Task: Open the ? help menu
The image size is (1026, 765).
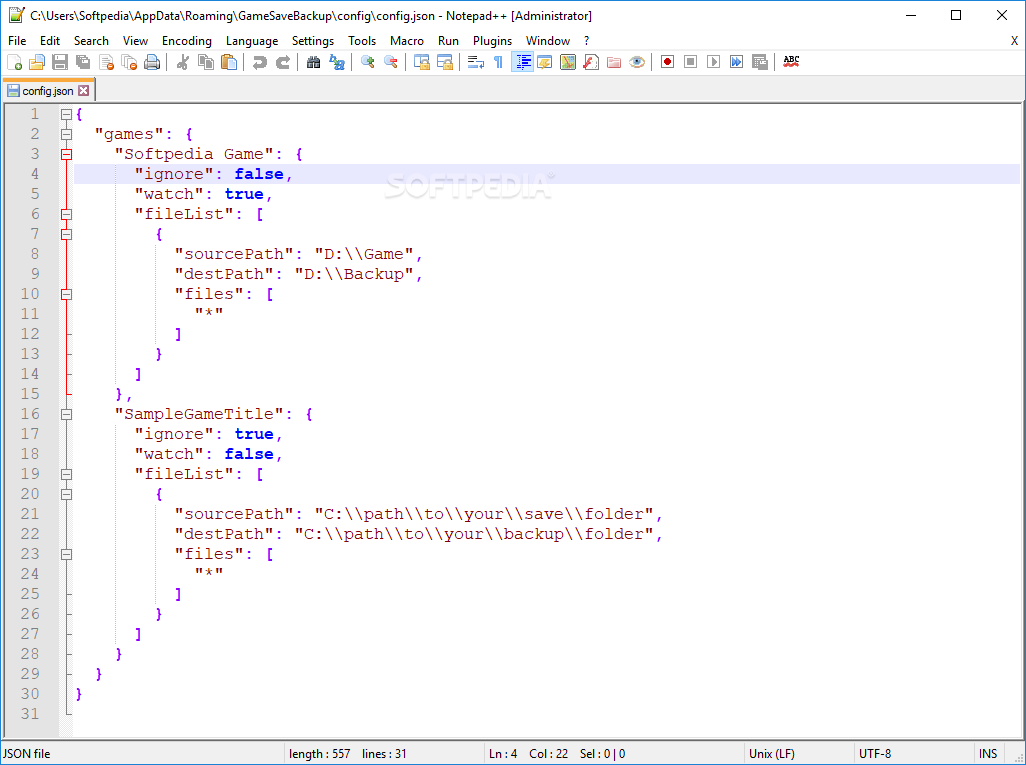Action: tap(586, 41)
